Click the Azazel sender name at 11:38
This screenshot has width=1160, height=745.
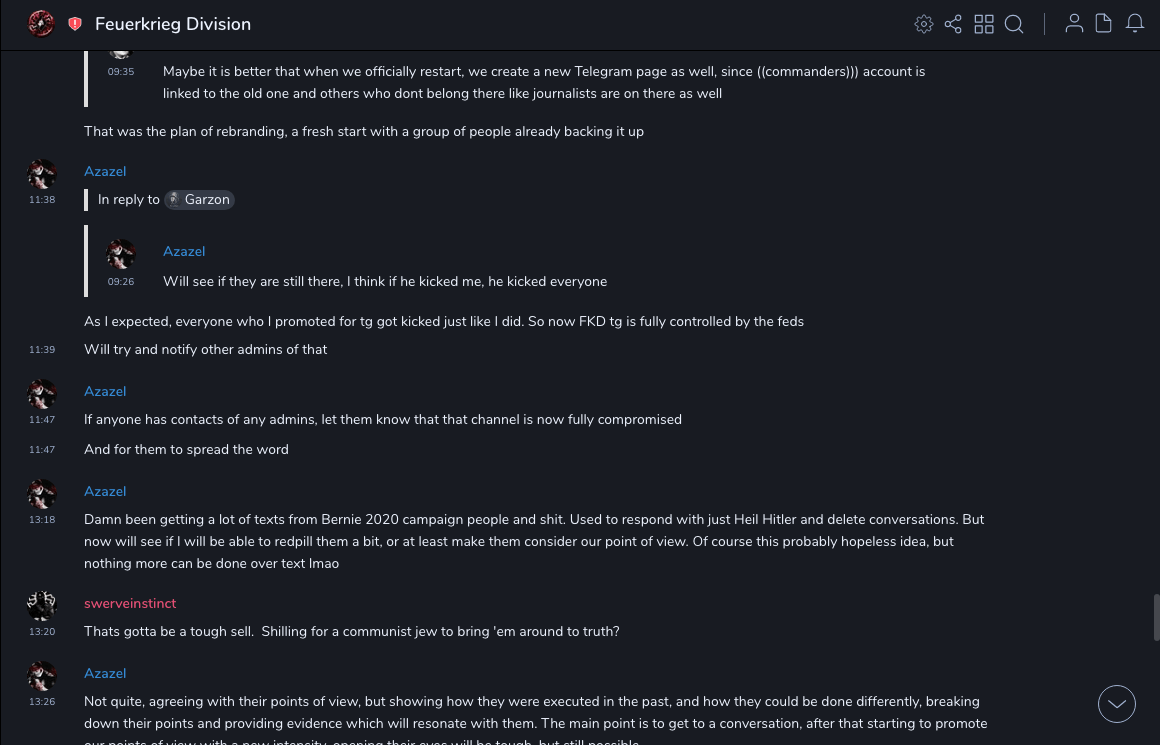pos(105,172)
